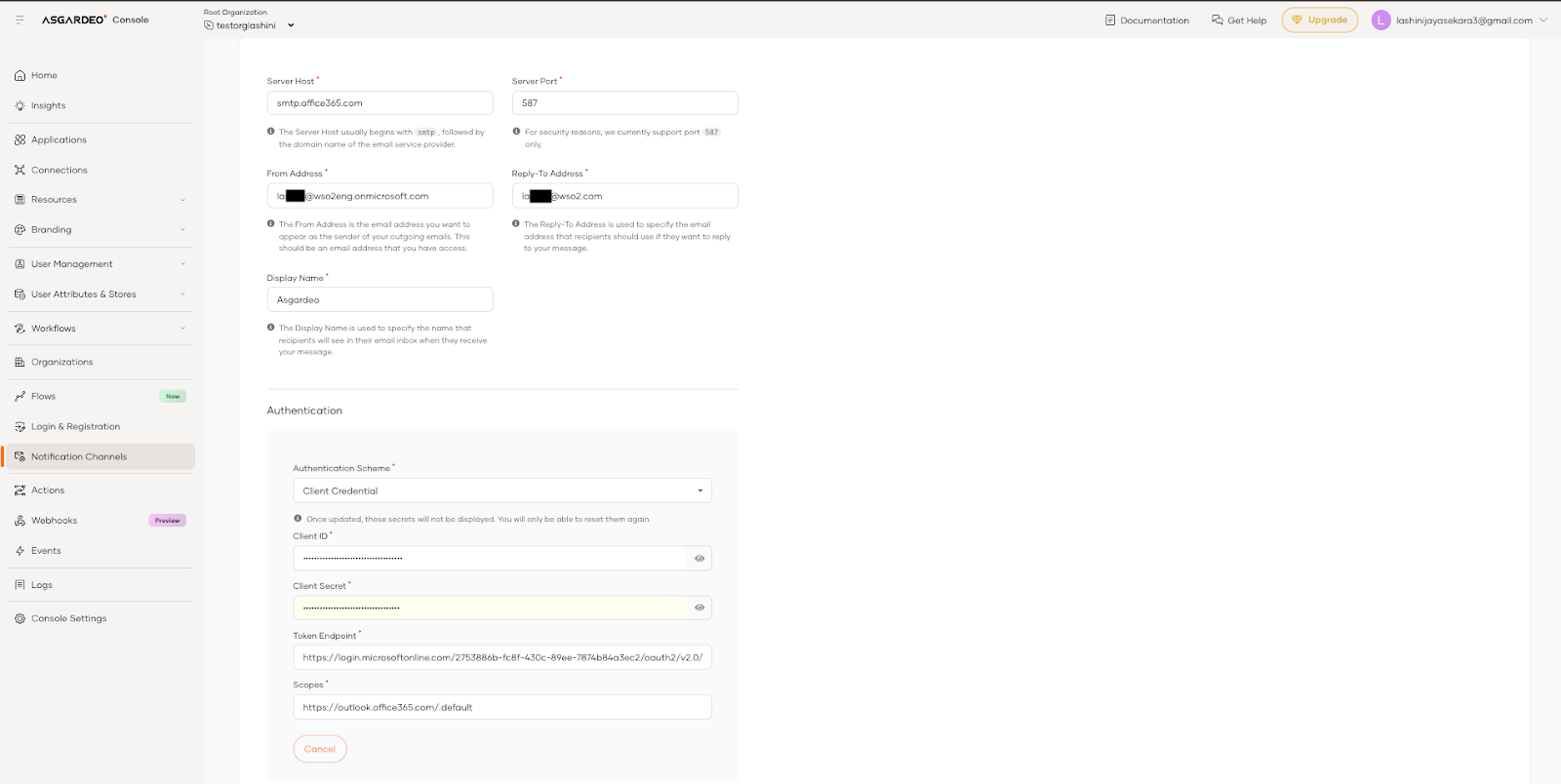This screenshot has height=784, width=1561.
Task: Click the Upgrade button in header
Action: pyautogui.click(x=1319, y=20)
